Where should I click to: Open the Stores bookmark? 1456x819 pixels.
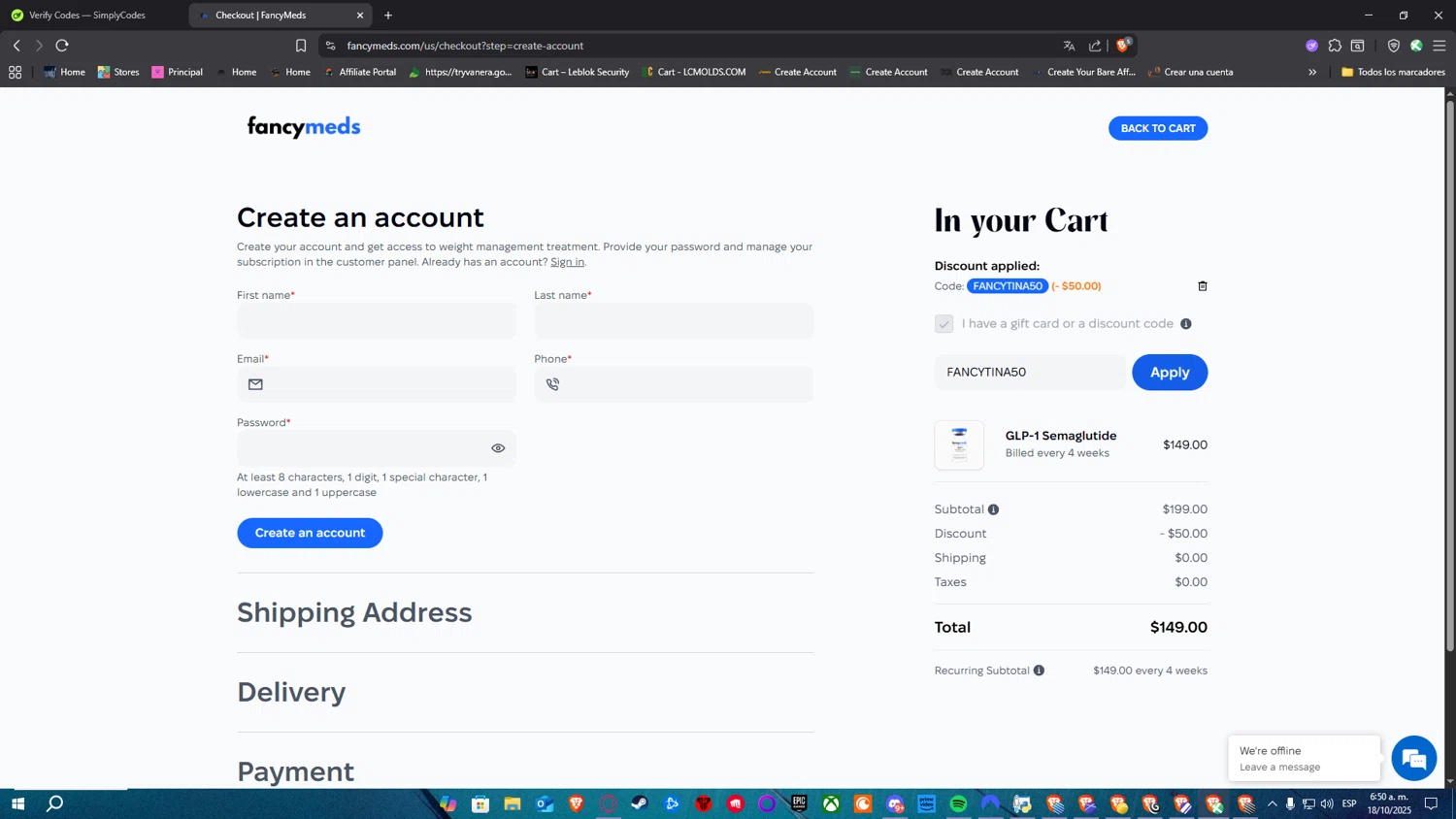[x=118, y=72]
